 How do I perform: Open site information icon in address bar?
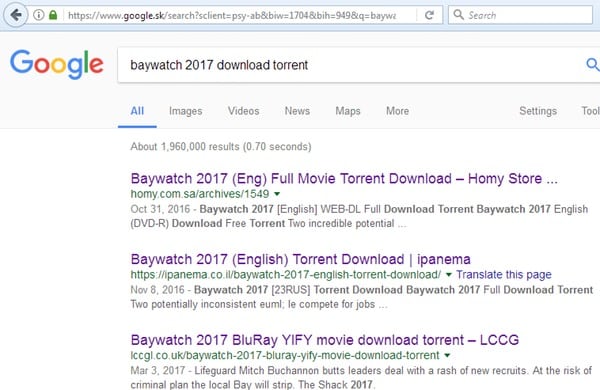tap(39, 15)
